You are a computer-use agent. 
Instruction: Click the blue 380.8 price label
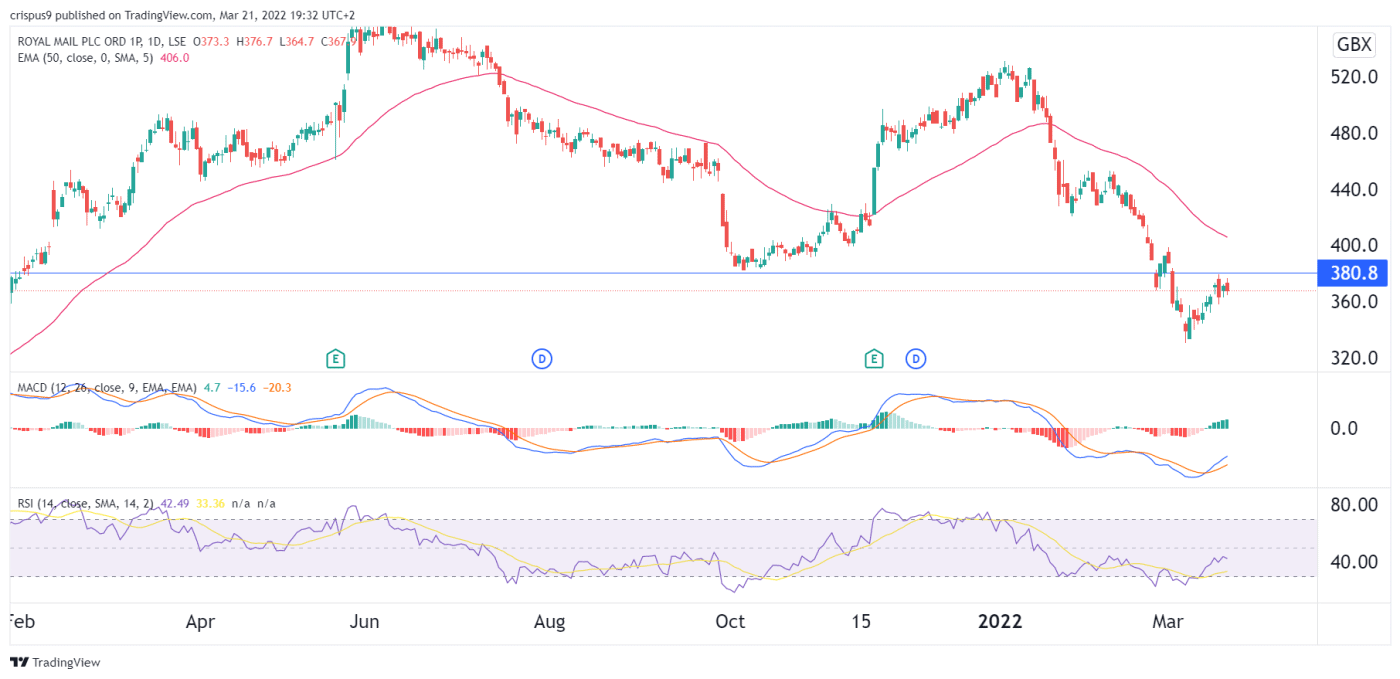coord(1353,273)
